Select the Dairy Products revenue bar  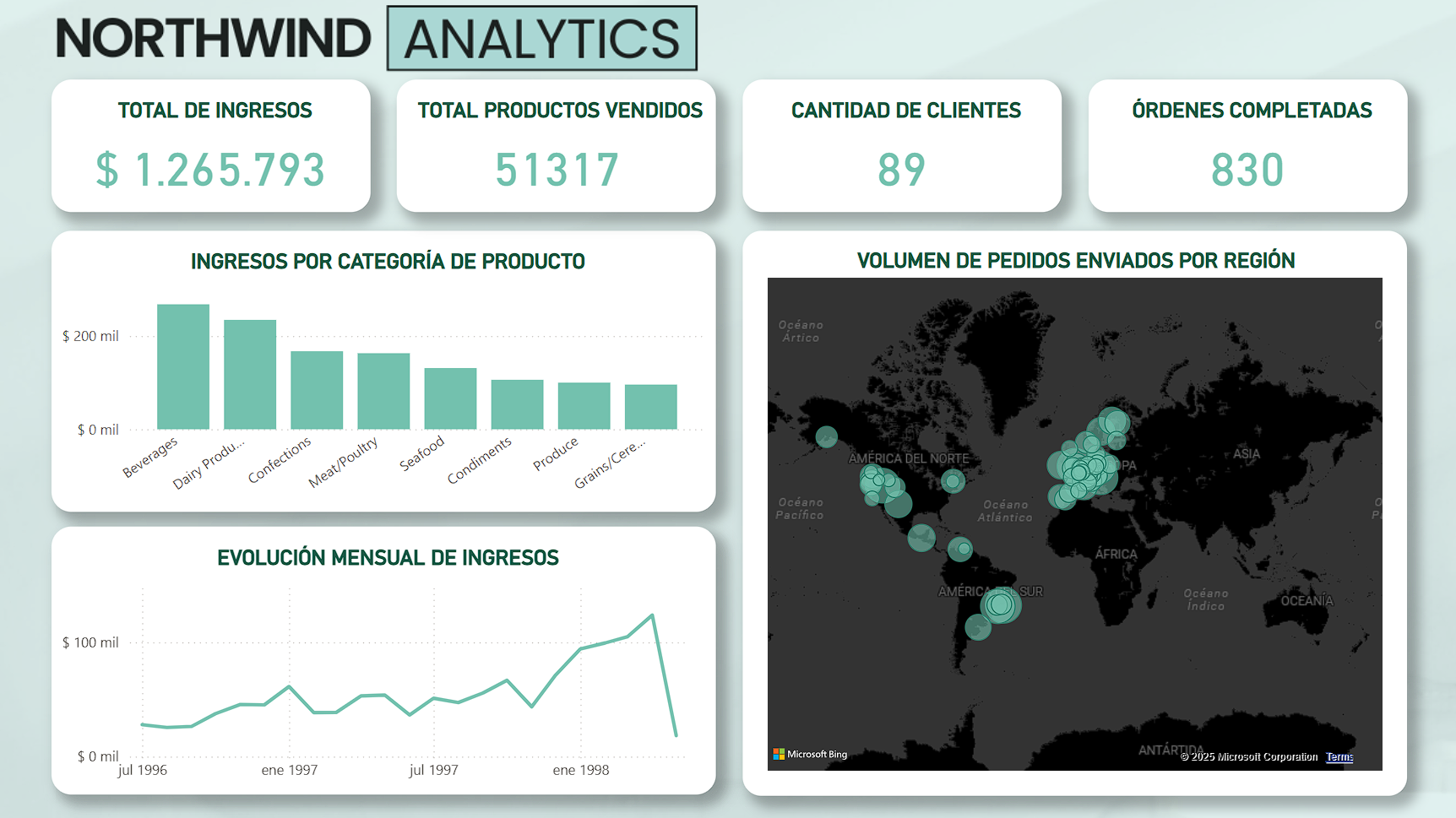coord(250,375)
